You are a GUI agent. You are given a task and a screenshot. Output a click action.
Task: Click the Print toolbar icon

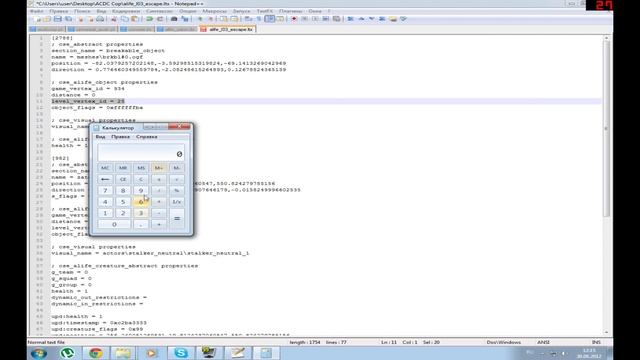pyautogui.click(x=100, y=19)
